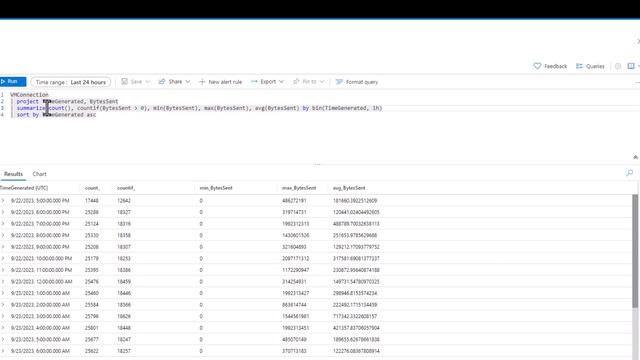Open the Share dropdown menu
This screenshot has height=360, width=640.
click(x=174, y=82)
